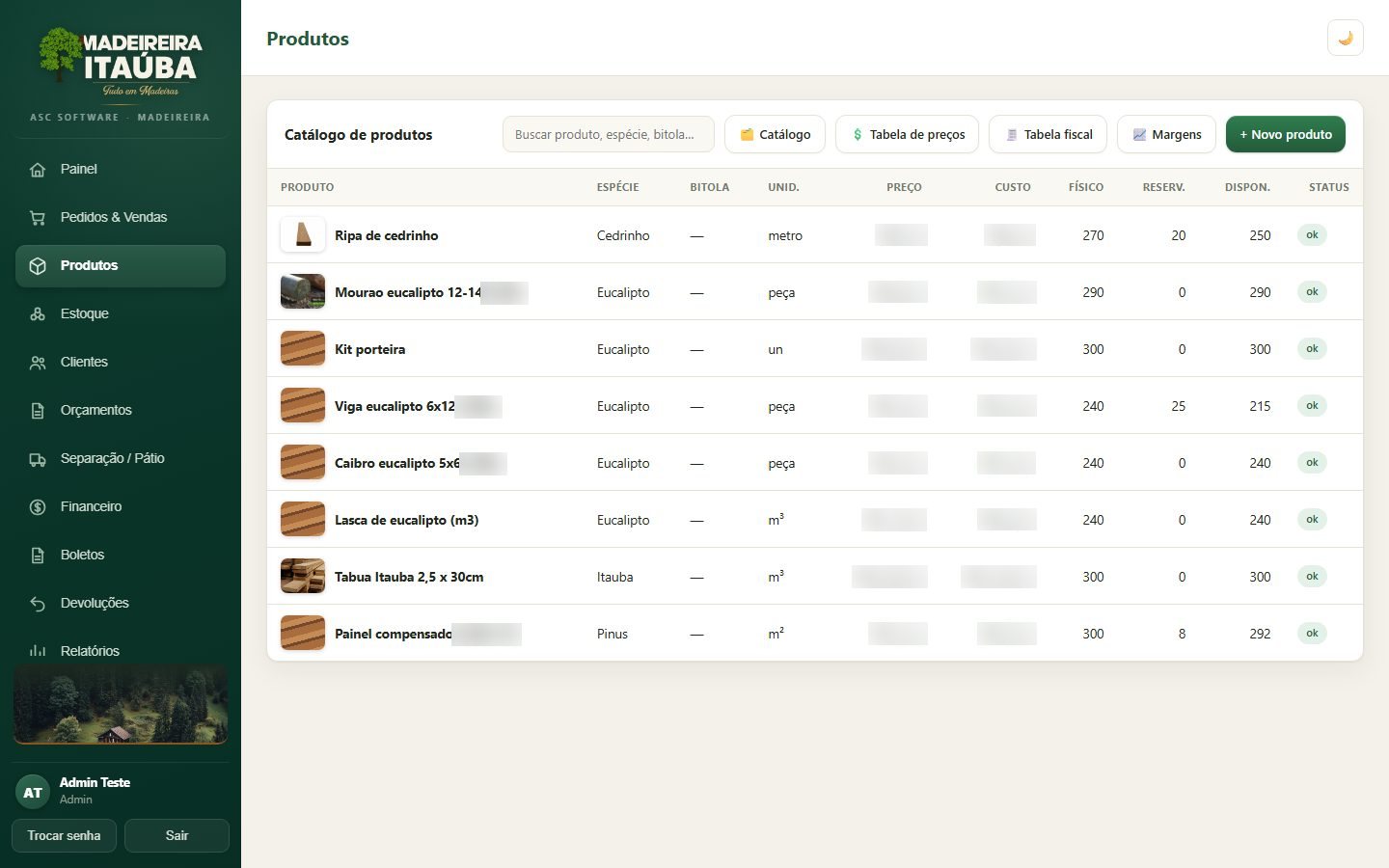Click the Relatórios bar chart icon
1389x868 pixels.
pyautogui.click(x=38, y=652)
